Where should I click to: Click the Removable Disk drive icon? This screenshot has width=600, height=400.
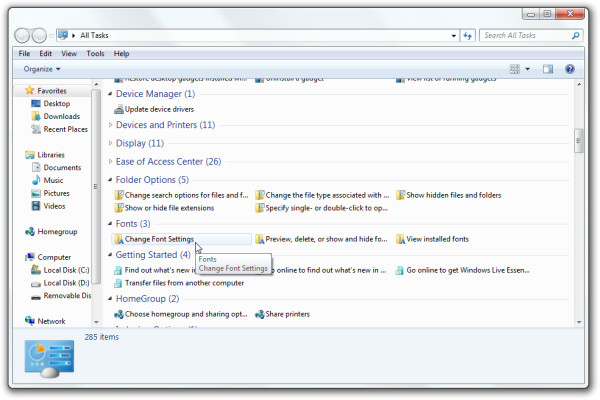(x=36, y=297)
